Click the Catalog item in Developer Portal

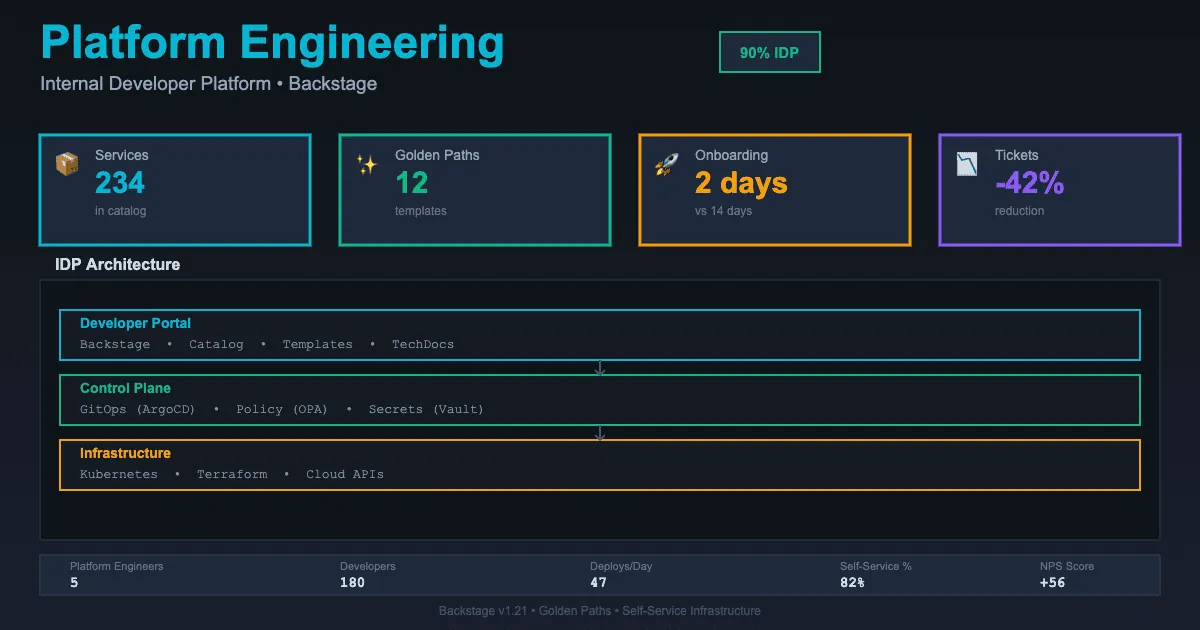(x=216, y=344)
